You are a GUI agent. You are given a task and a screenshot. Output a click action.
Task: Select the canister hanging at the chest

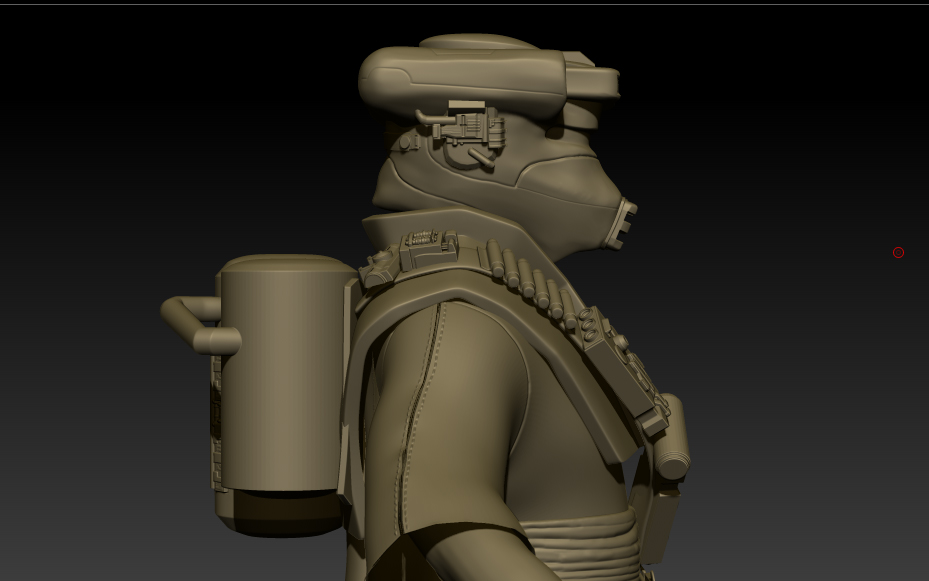click(672, 435)
